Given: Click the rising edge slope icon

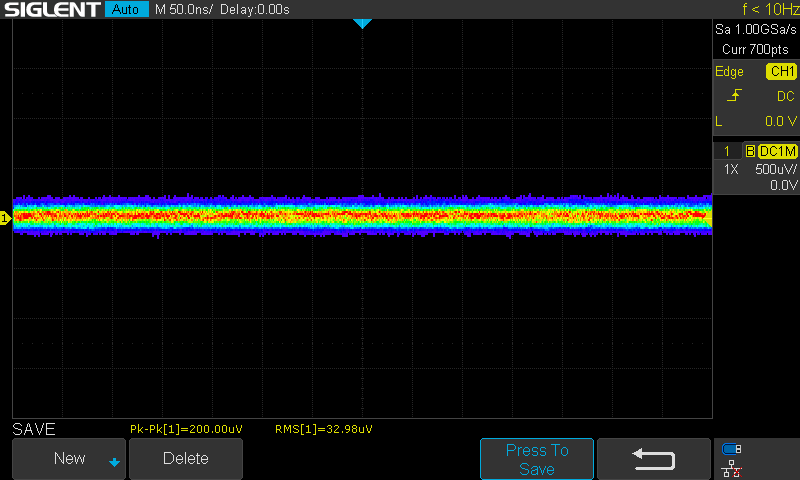Looking at the screenshot, I should [x=734, y=95].
